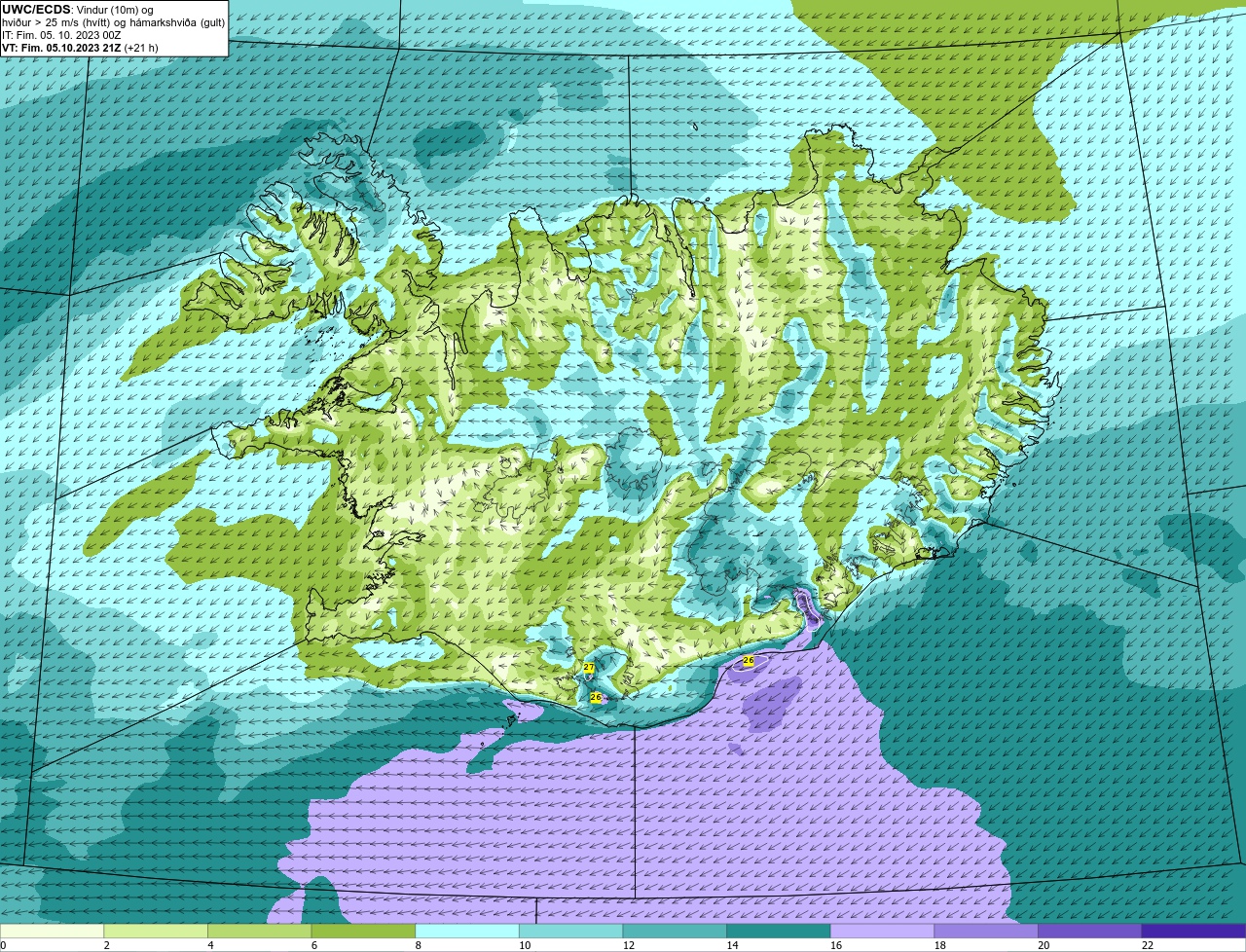Click the 14–16 m/s dark teal legend swatch
1246x952 pixels.
(779, 931)
